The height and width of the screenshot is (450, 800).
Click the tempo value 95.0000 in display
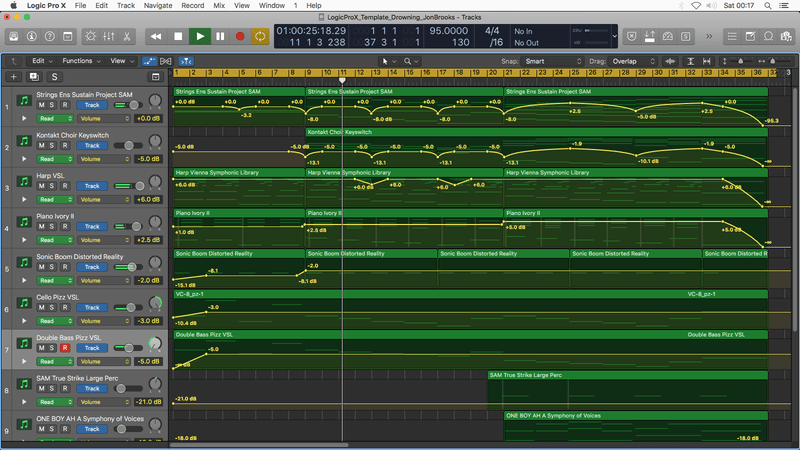[448, 31]
